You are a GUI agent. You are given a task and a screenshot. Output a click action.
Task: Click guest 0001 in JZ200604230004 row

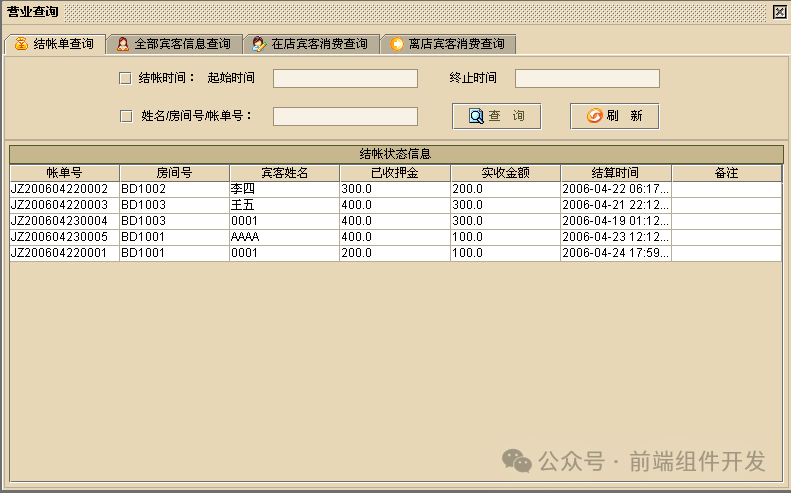click(285, 221)
